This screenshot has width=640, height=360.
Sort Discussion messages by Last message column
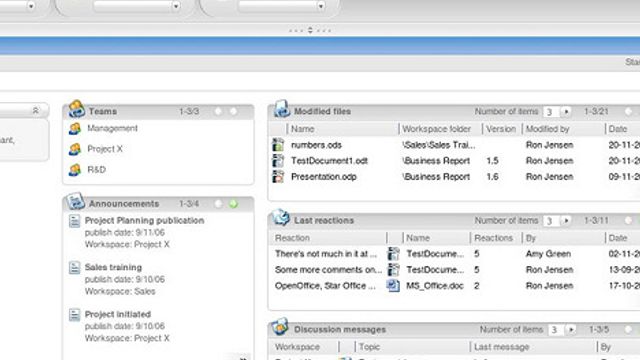point(502,347)
